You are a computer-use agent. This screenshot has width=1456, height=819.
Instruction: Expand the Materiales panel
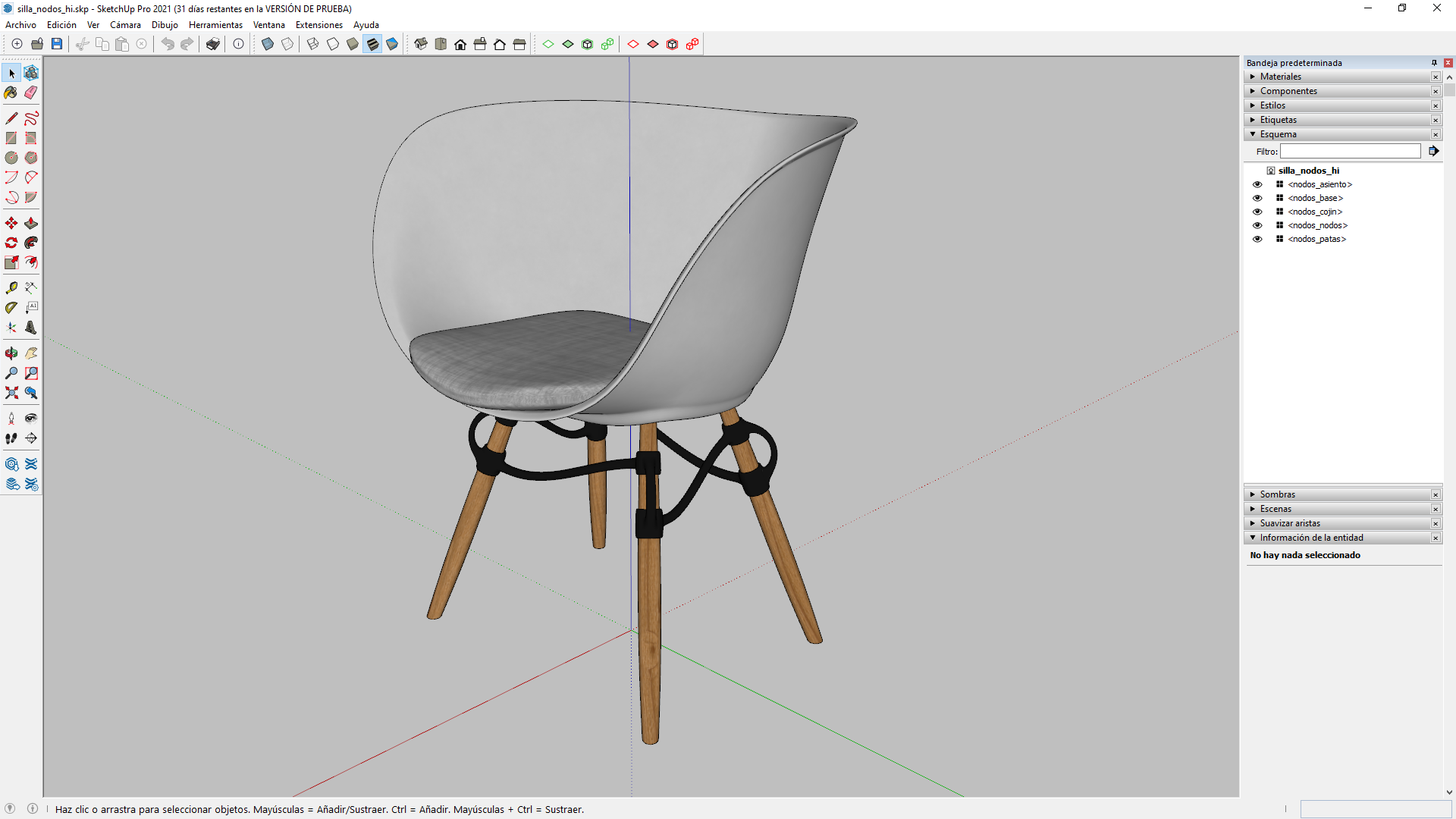(1280, 77)
